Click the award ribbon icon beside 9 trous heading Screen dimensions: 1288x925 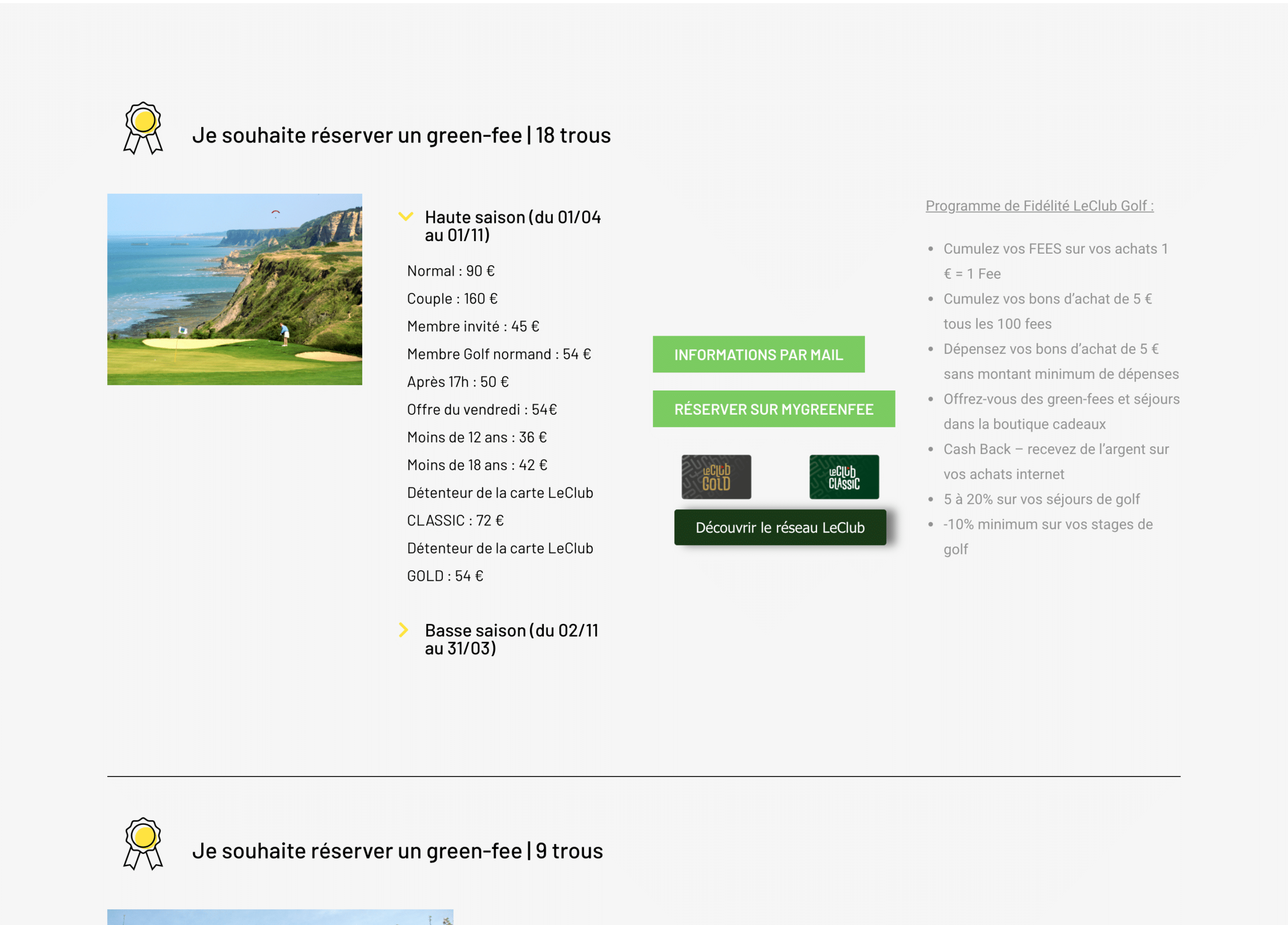point(143,844)
